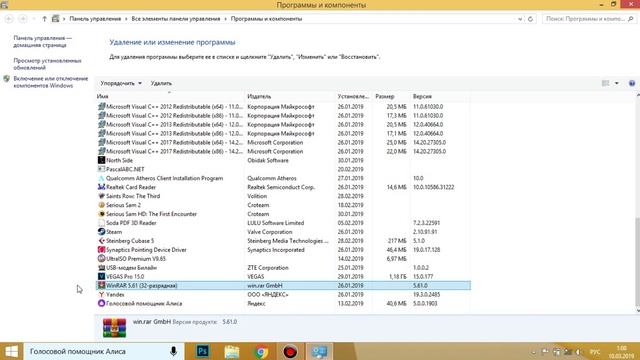Click the large WinRAR details pane thumbnail
The height and width of the screenshot is (360, 640).
pyautogui.click(x=114, y=328)
